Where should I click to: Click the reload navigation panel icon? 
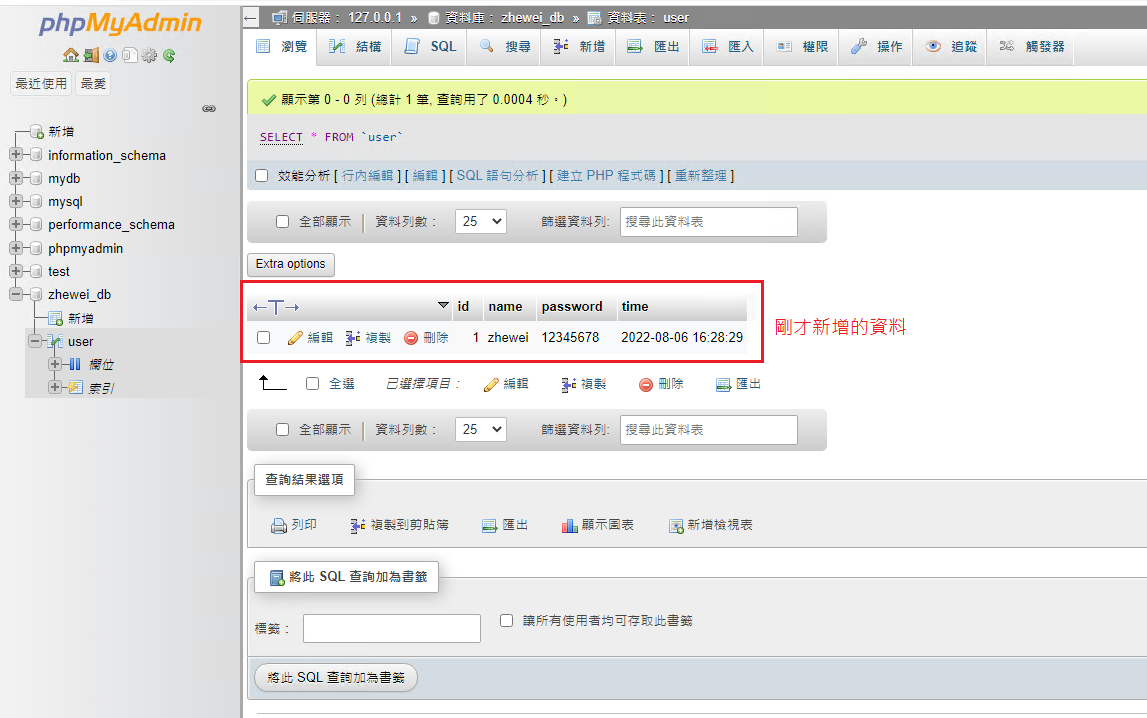point(169,56)
